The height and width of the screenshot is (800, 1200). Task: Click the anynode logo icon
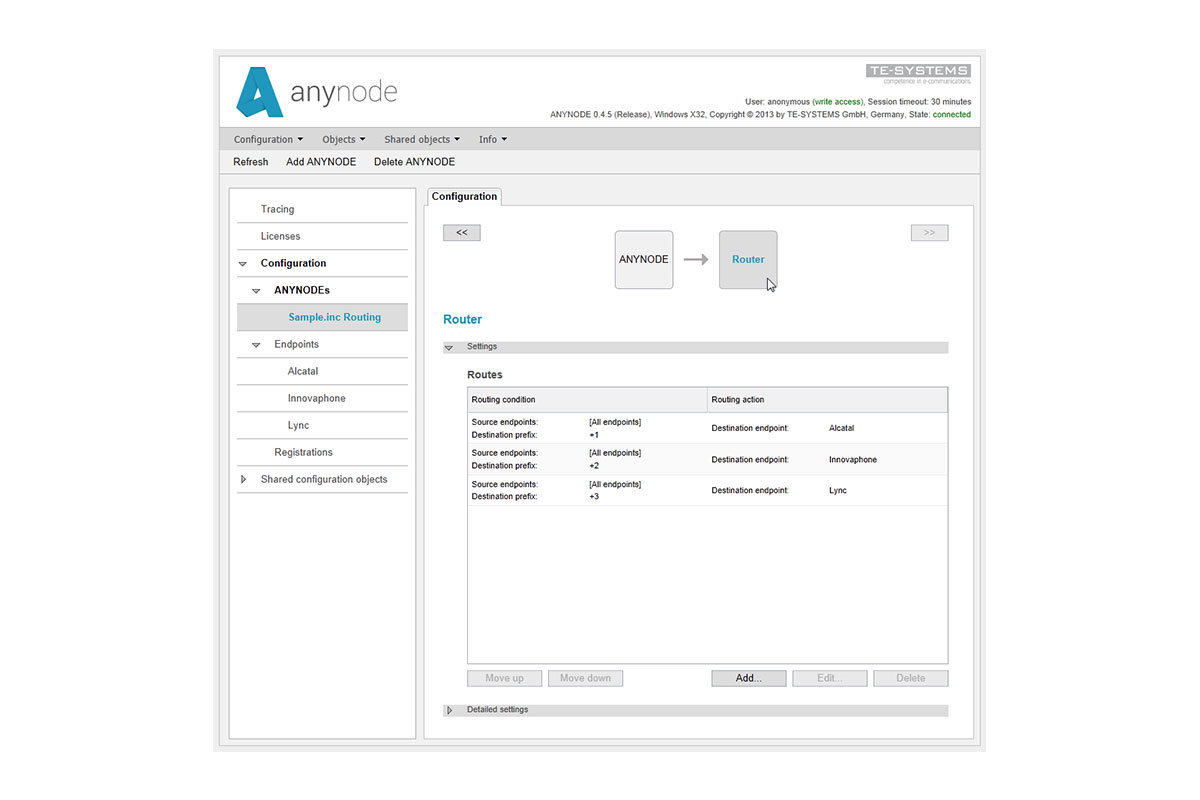pyautogui.click(x=259, y=92)
